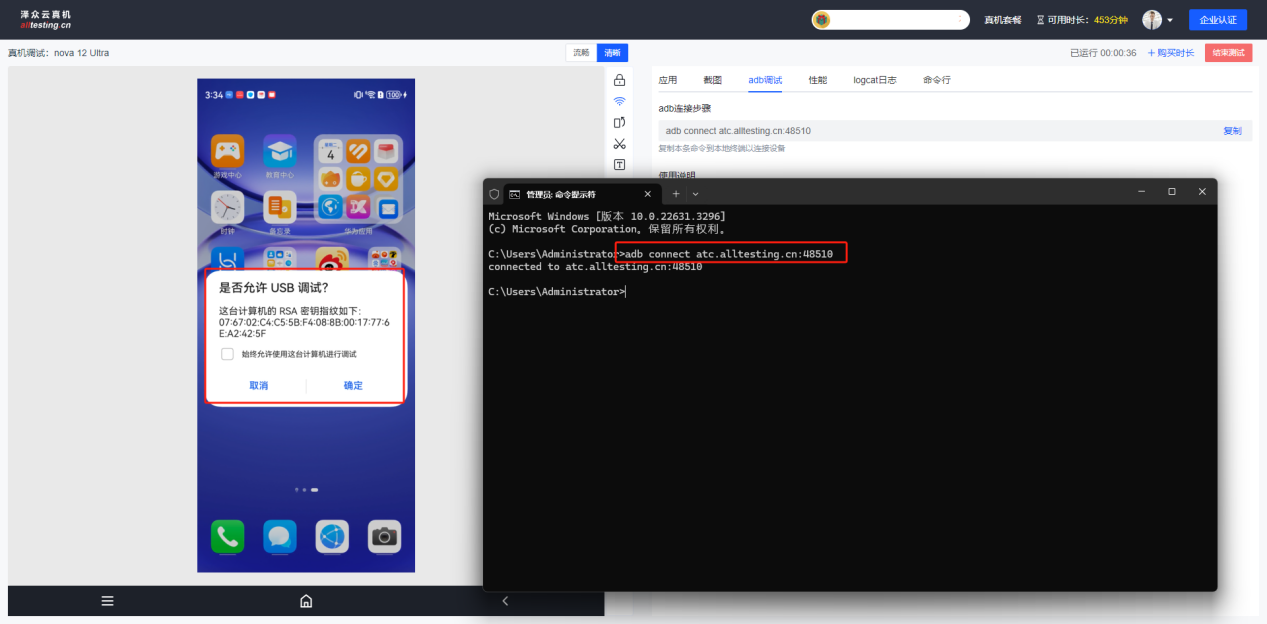Click the scissors icon in sidebar
Image resolution: width=1267 pixels, height=624 pixels.
tap(619, 144)
